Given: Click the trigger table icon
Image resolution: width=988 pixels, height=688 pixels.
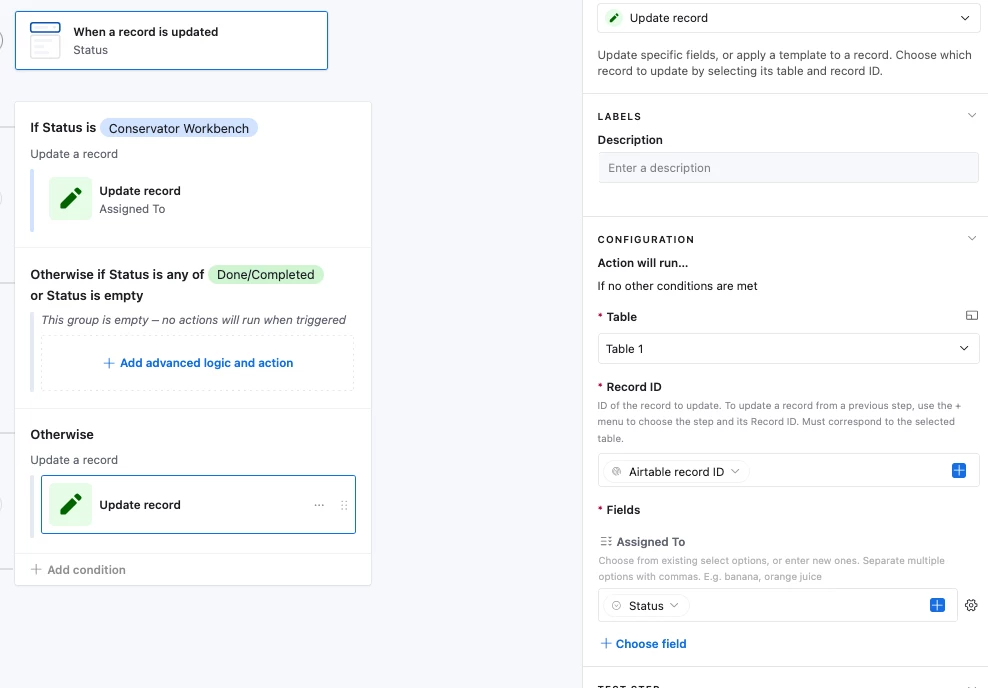Looking at the screenshot, I should (x=45, y=40).
